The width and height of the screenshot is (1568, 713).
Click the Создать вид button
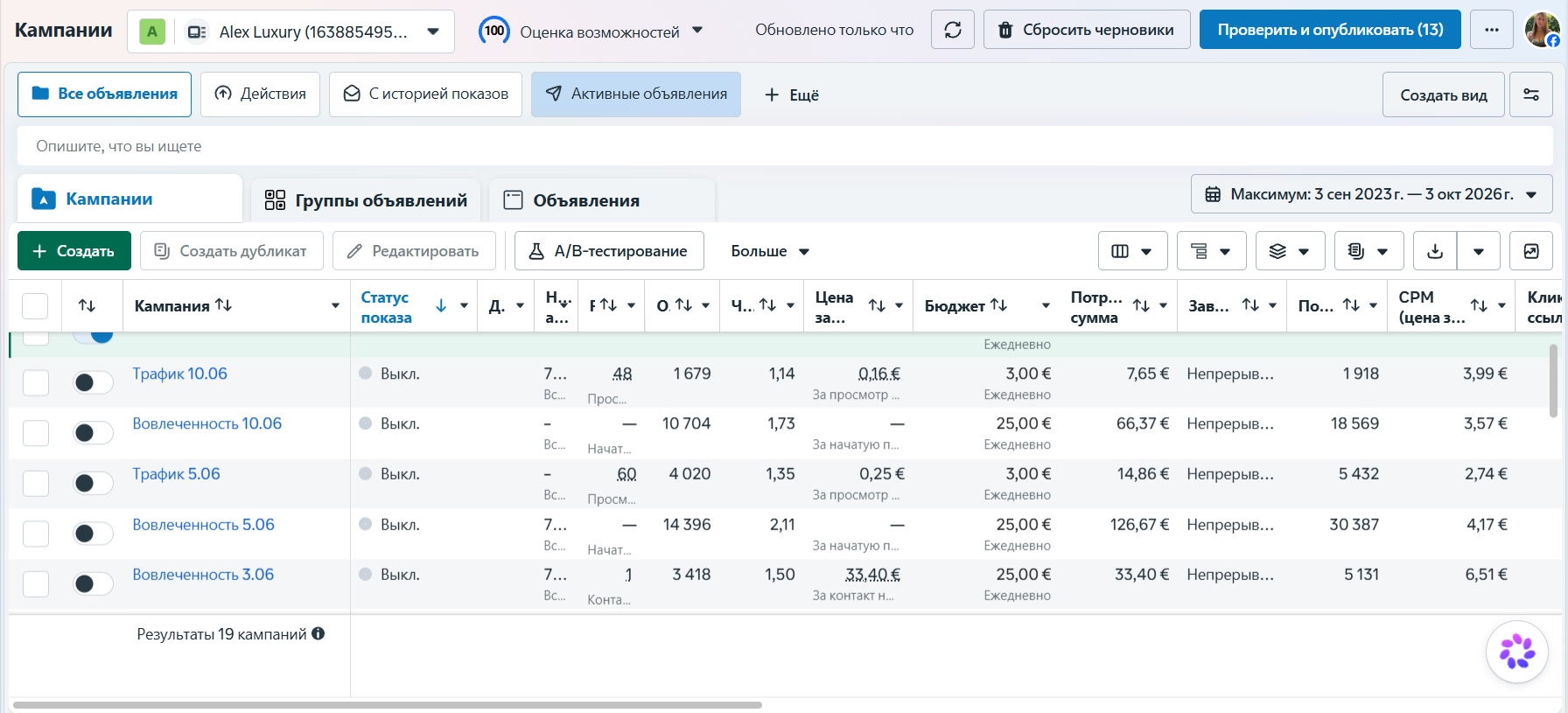click(1444, 94)
